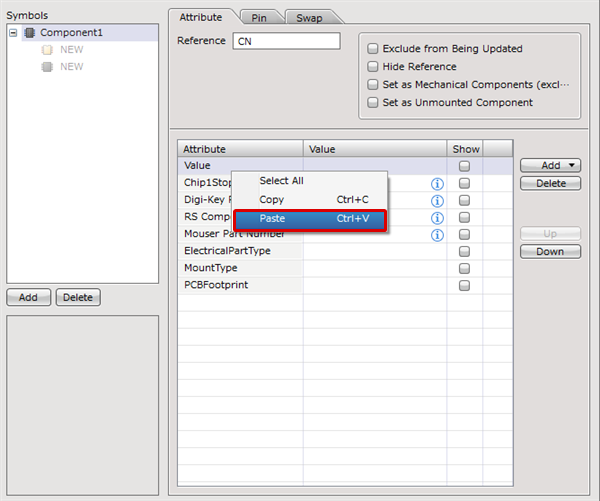Enable Exclude from Being Updated
Viewport: 600px width, 501px height.
(x=373, y=49)
